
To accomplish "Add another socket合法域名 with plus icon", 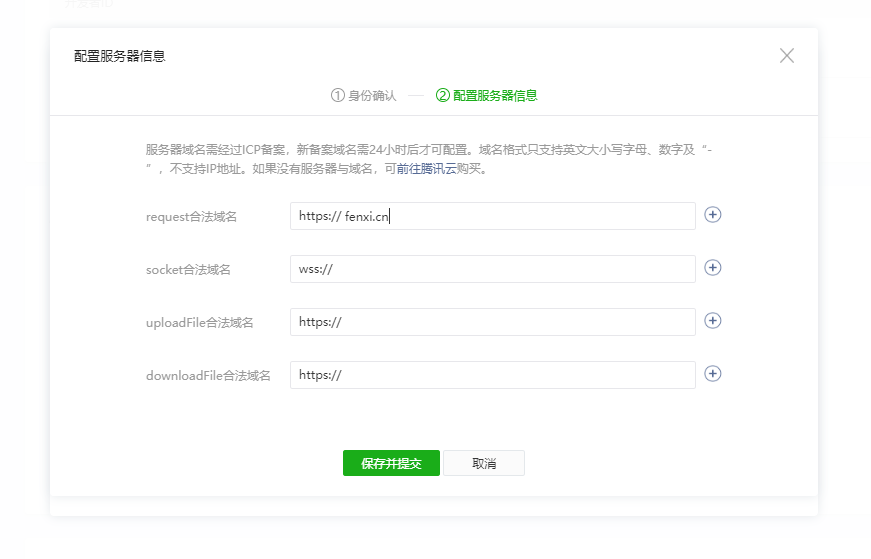I will [x=712, y=268].
